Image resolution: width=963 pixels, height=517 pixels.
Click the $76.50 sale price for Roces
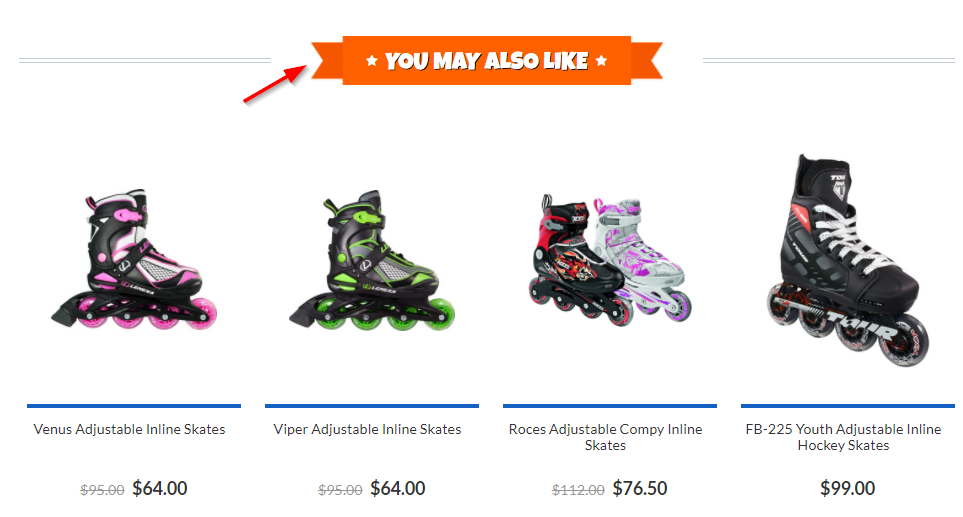pos(640,488)
